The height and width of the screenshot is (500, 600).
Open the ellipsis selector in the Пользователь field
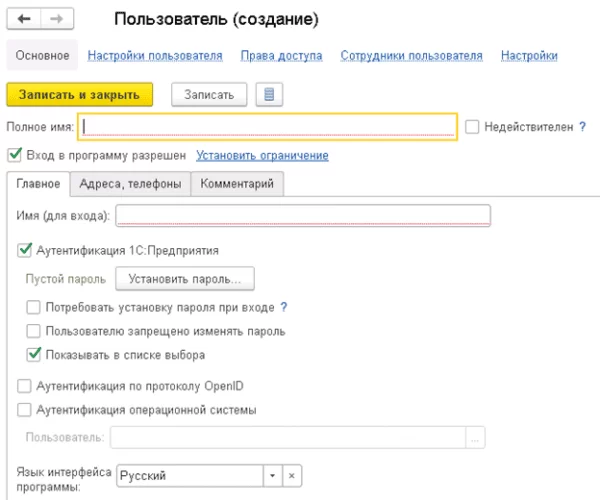475,437
